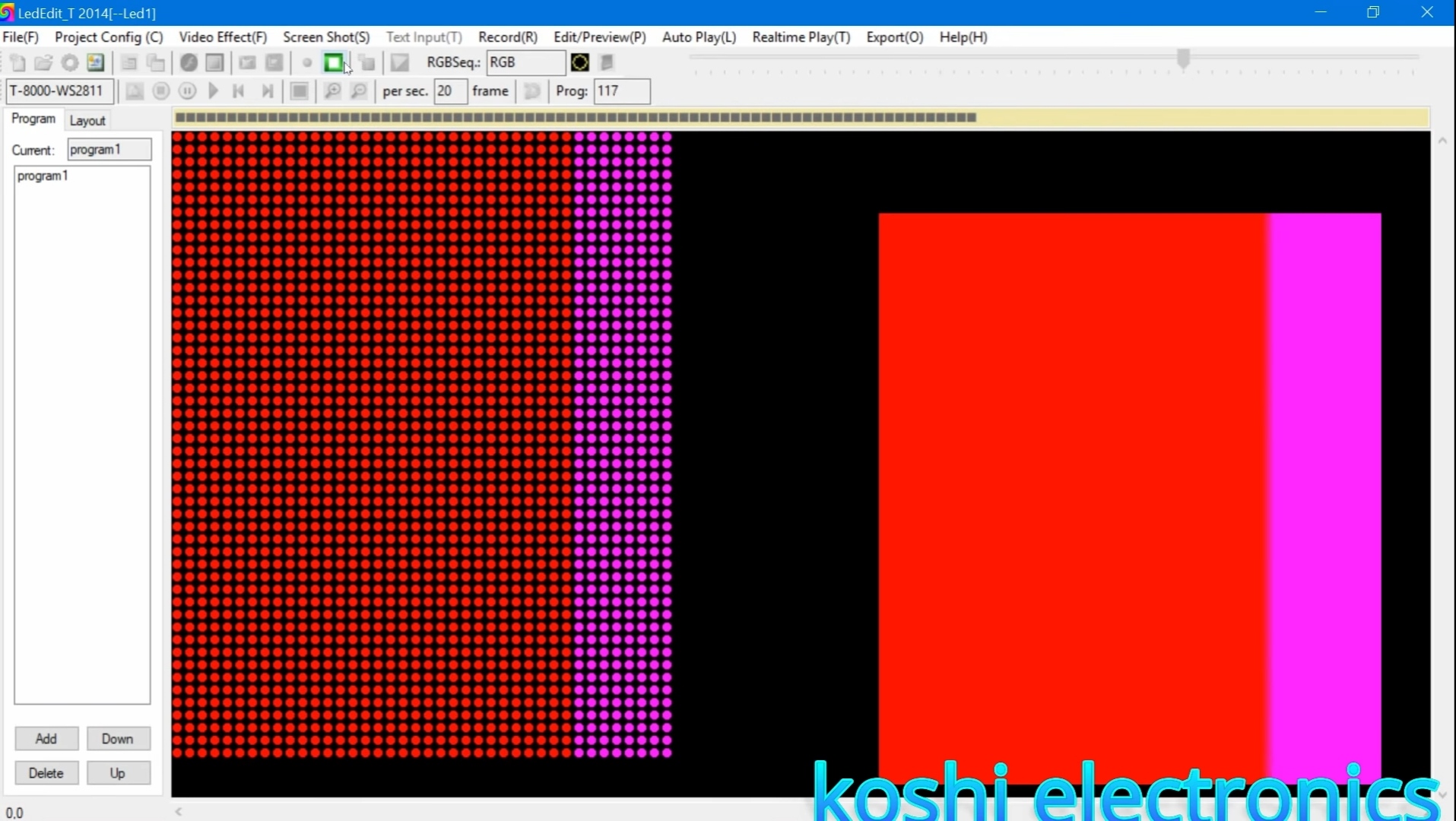1456x821 pixels.
Task: Click the first envelope-shaped toolbar icon
Action: [x=248, y=63]
